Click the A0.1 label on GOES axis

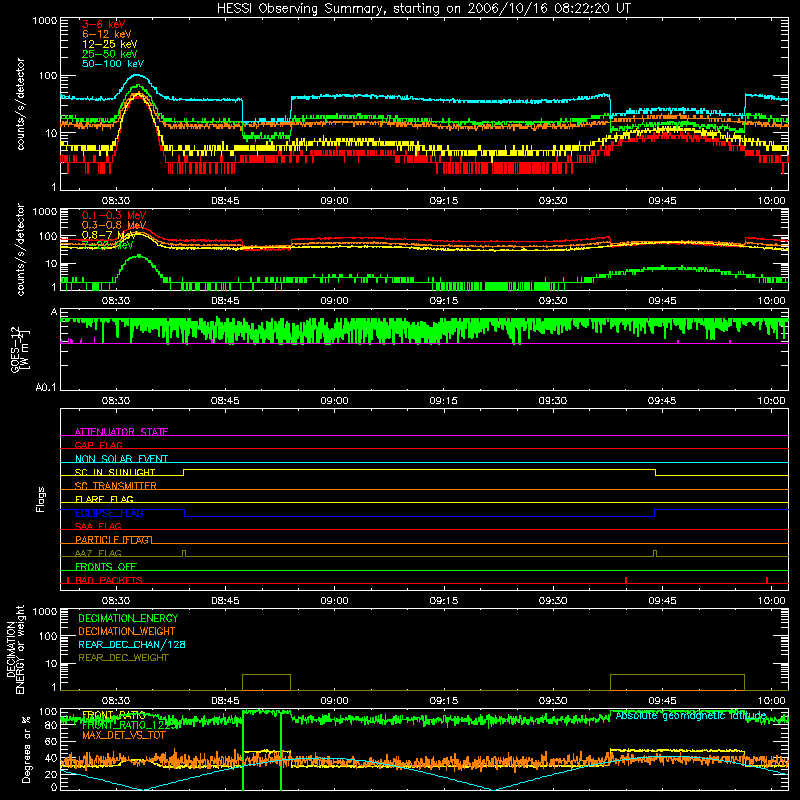(46, 388)
